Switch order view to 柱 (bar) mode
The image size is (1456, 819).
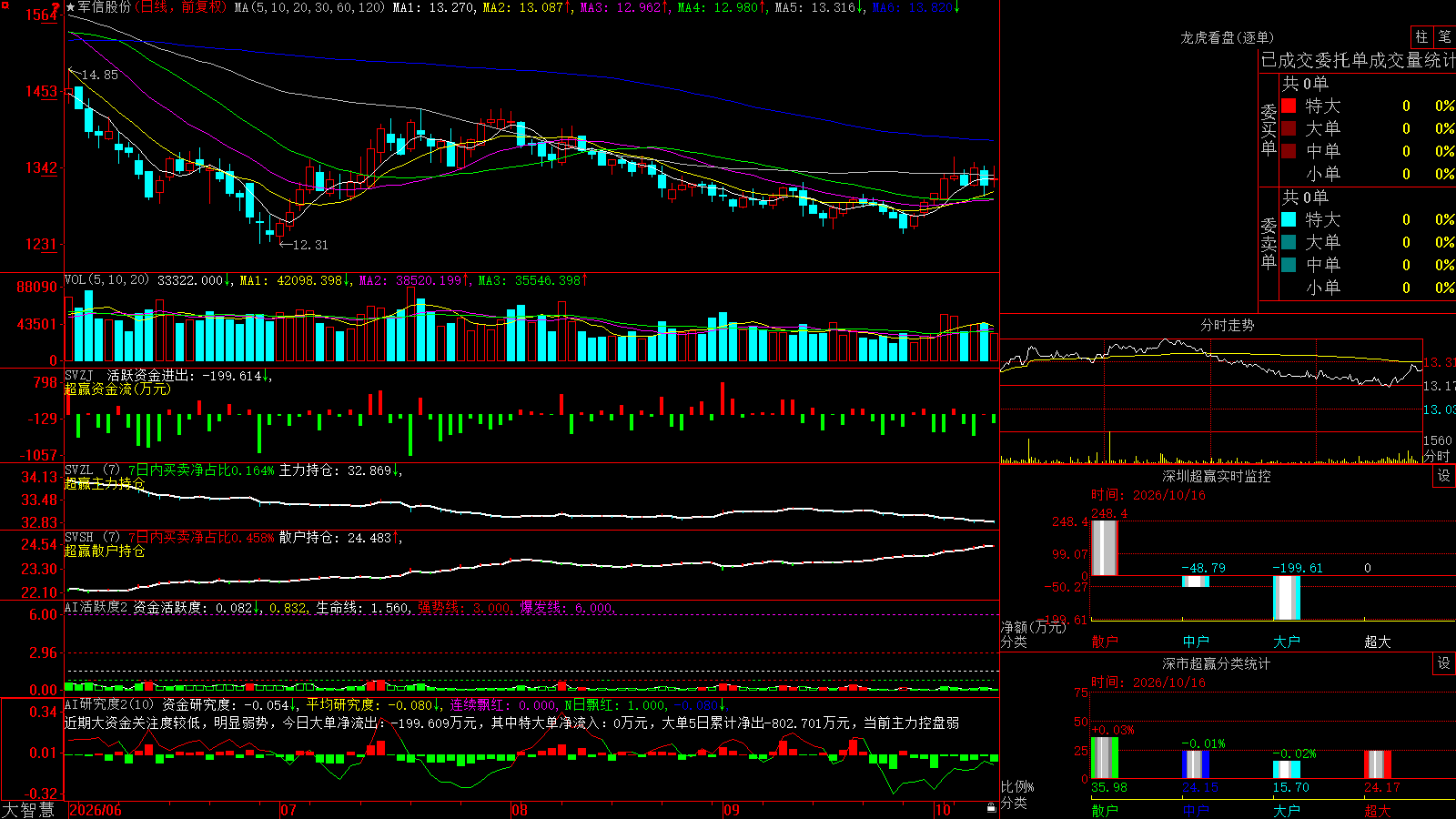1421,36
